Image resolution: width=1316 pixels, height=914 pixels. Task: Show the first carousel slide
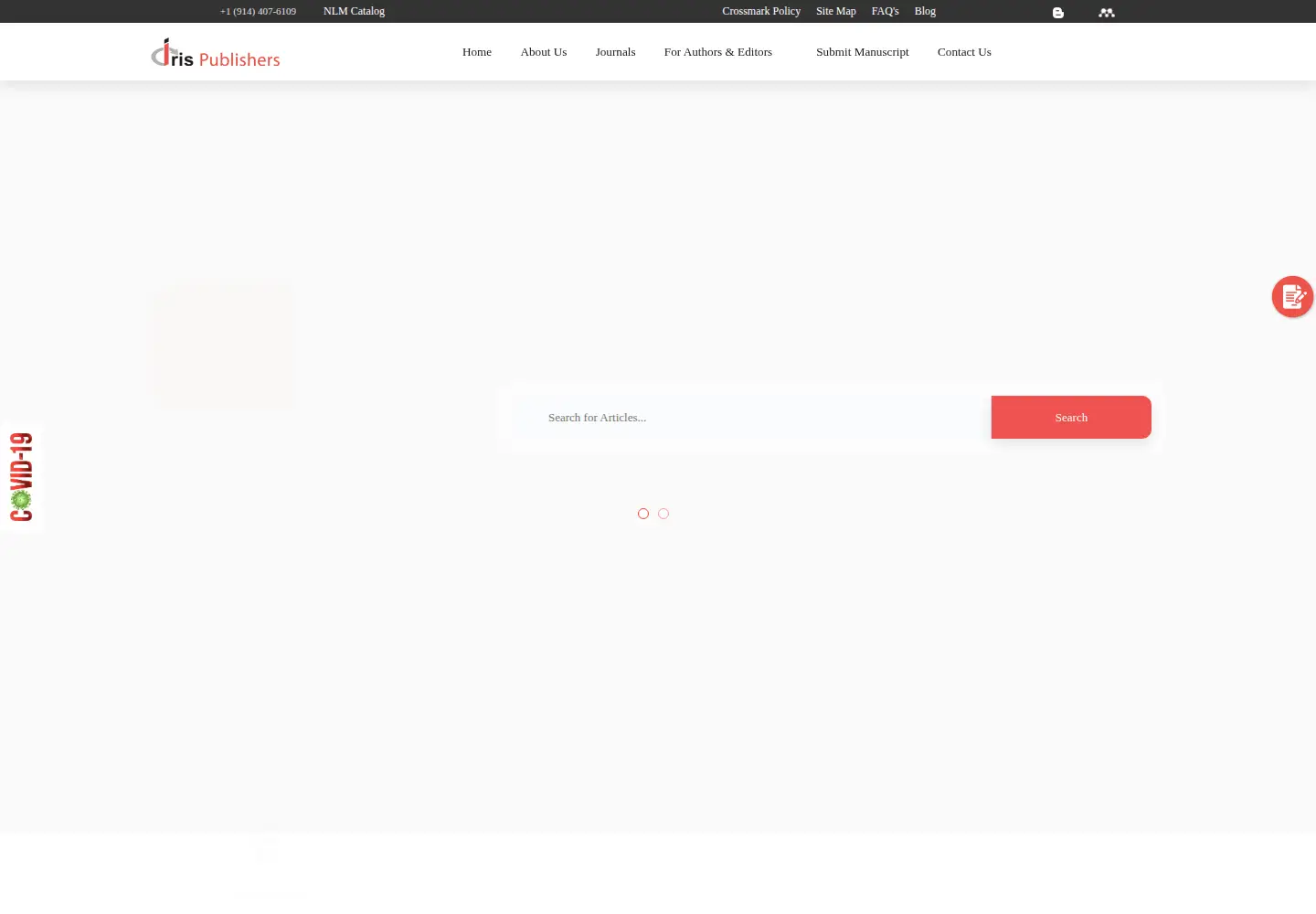643,514
